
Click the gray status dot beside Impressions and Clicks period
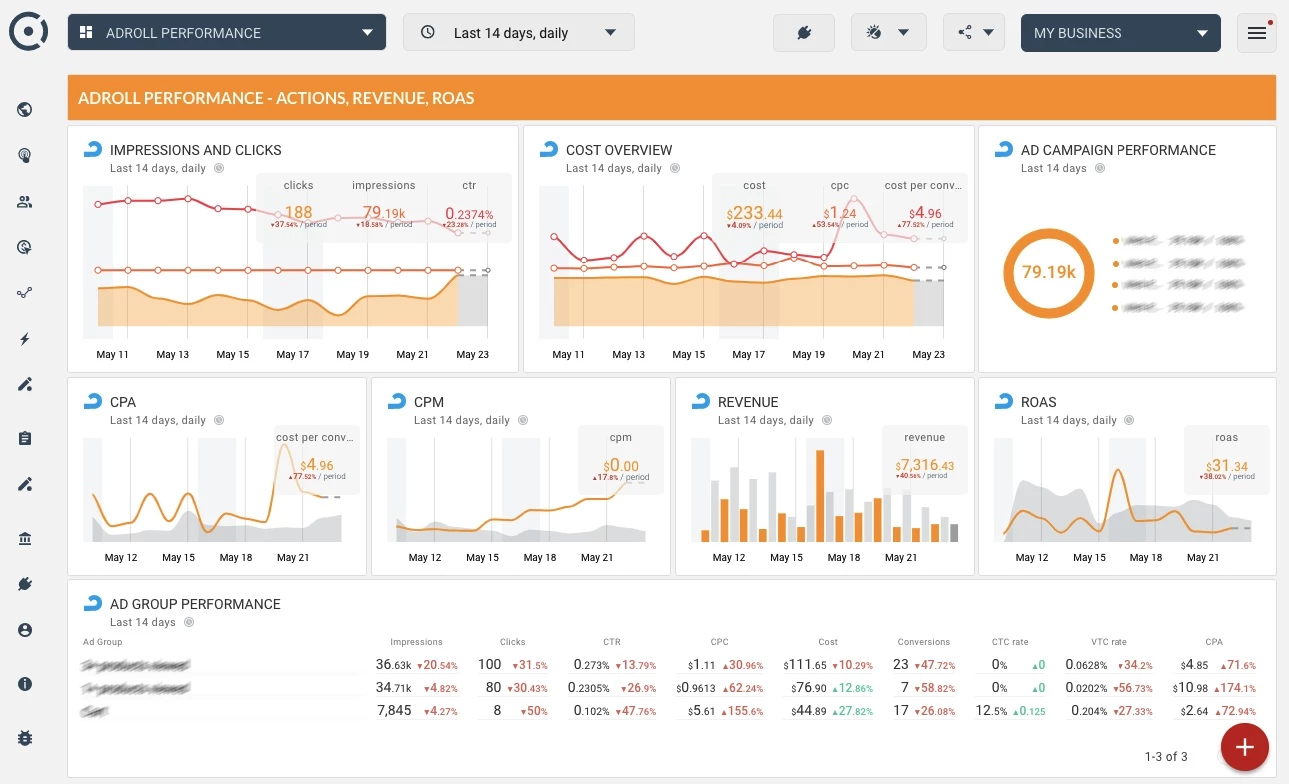[x=219, y=168]
